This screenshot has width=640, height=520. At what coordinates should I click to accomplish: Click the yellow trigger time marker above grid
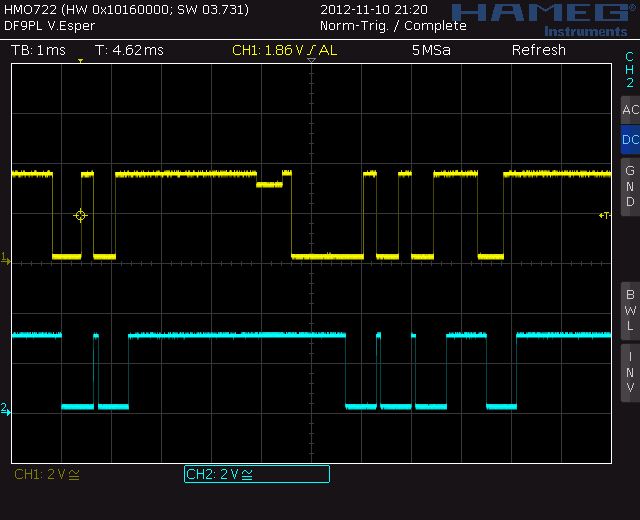pyautogui.click(x=80, y=61)
